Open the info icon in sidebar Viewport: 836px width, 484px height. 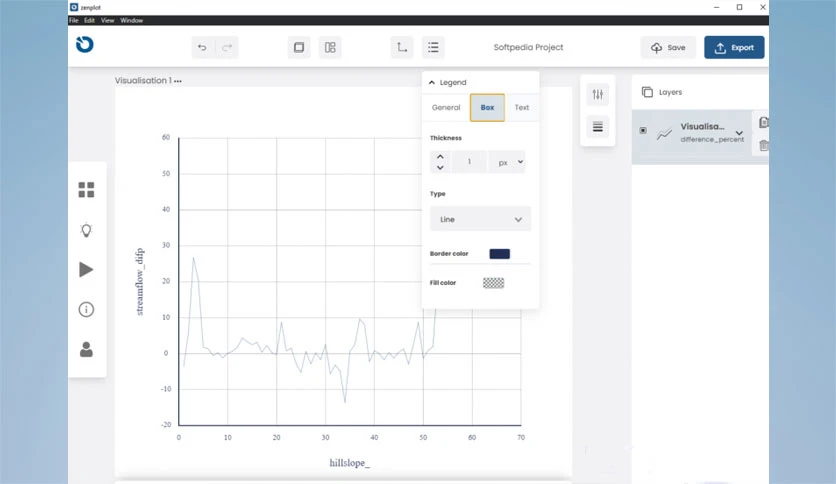click(x=86, y=310)
